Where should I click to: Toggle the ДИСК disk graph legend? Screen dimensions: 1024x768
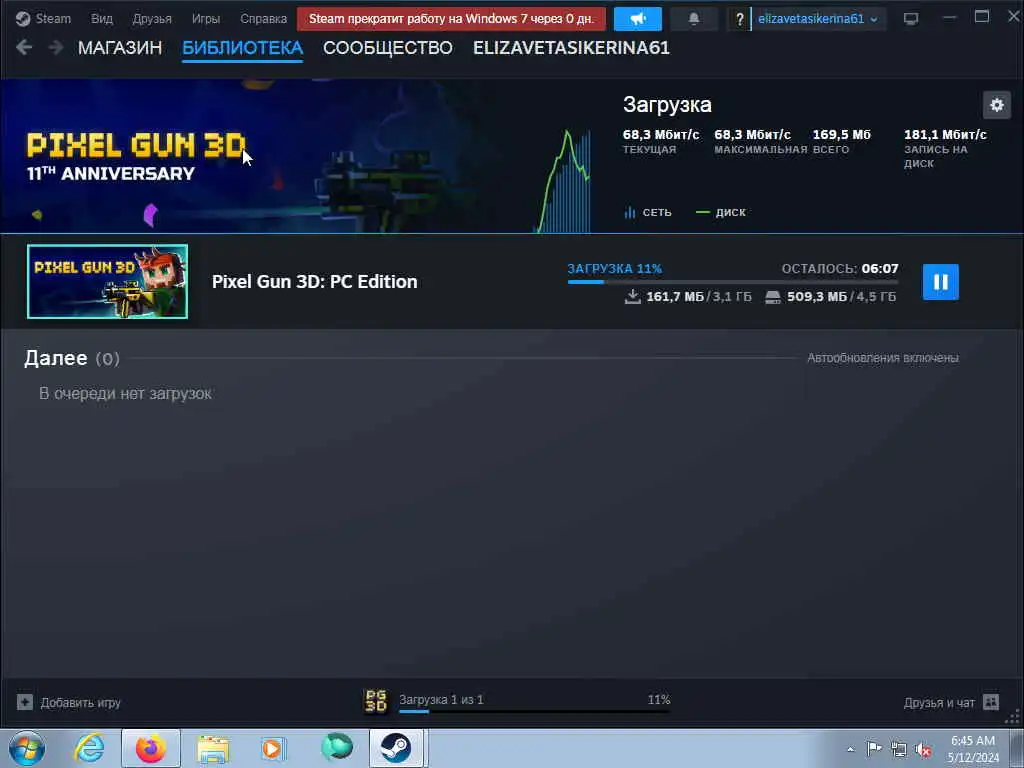721,212
